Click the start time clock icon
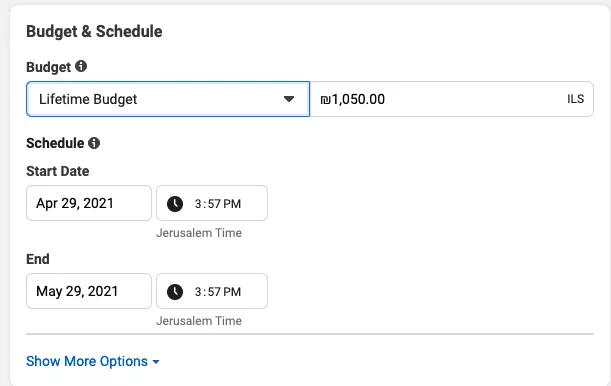This screenshot has width=611, height=386. (175, 204)
